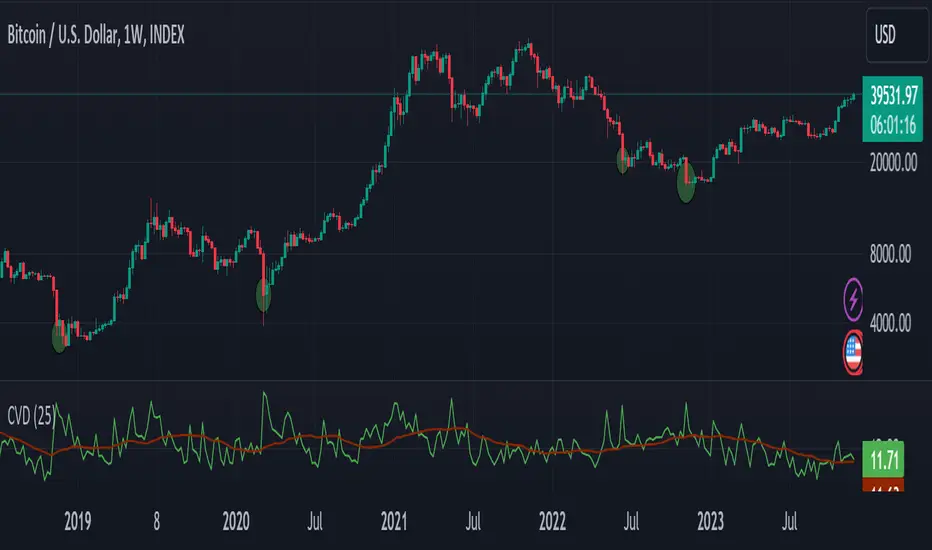The height and width of the screenshot is (550, 932).
Task: Click the US flag economic event icon
Action: (x=853, y=350)
